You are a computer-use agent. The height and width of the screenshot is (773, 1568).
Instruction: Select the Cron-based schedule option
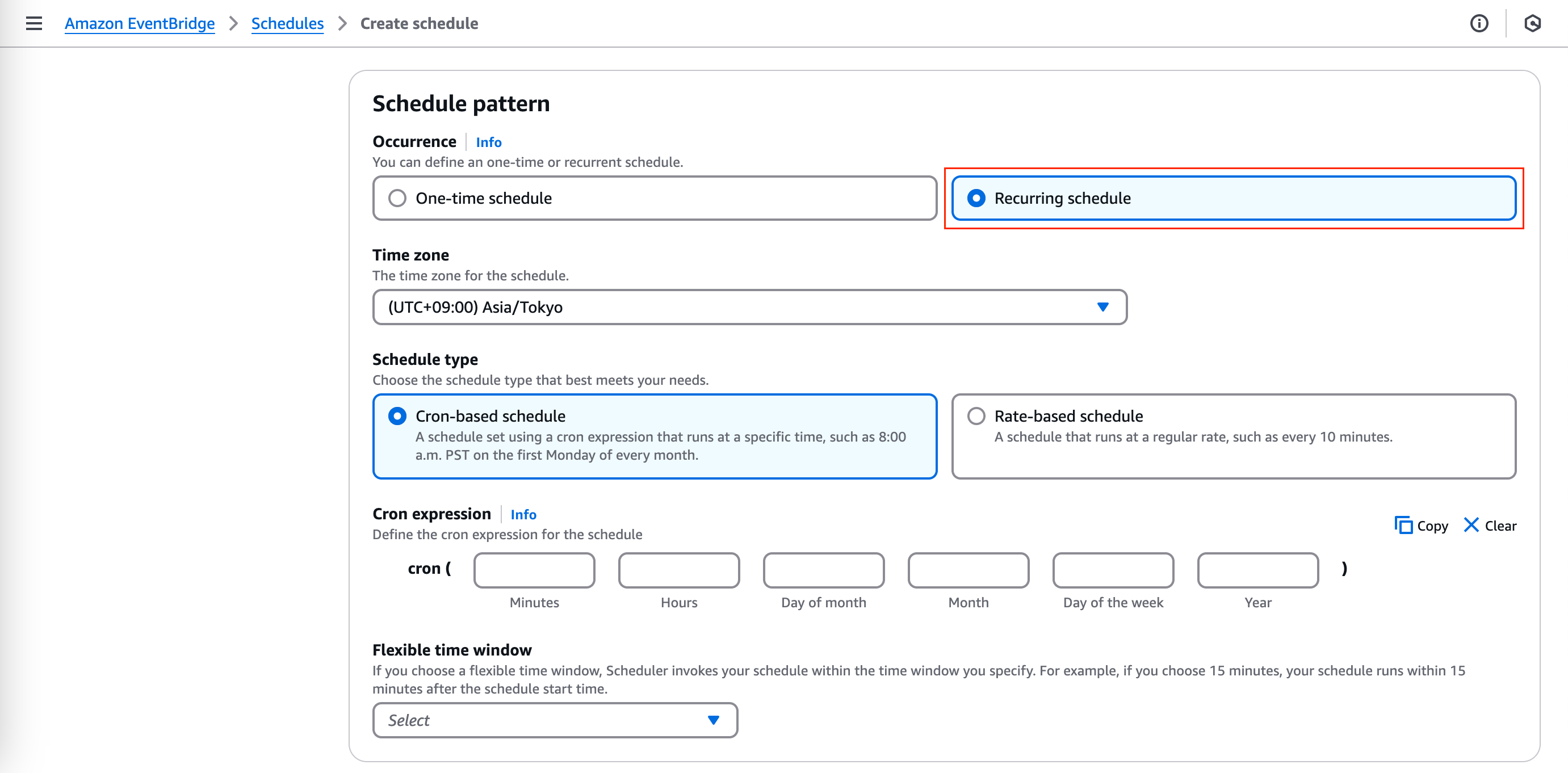(x=397, y=417)
